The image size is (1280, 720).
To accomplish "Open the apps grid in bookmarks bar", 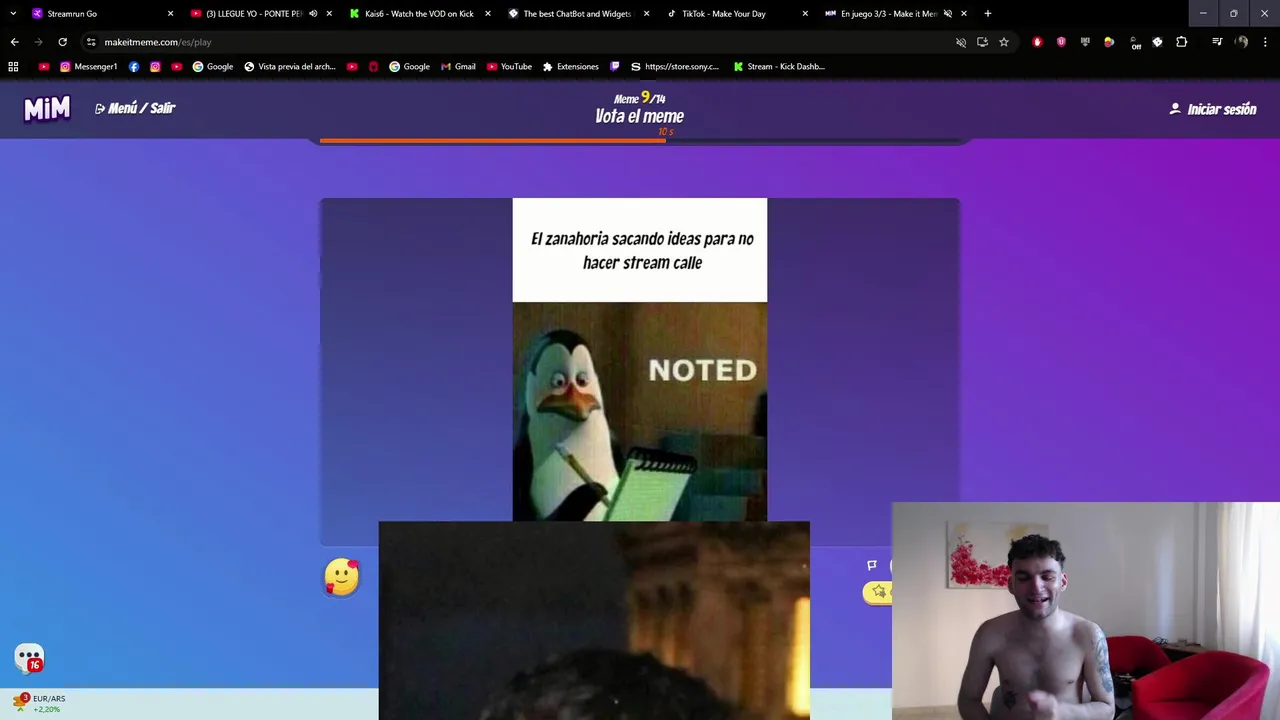I will coord(13,67).
